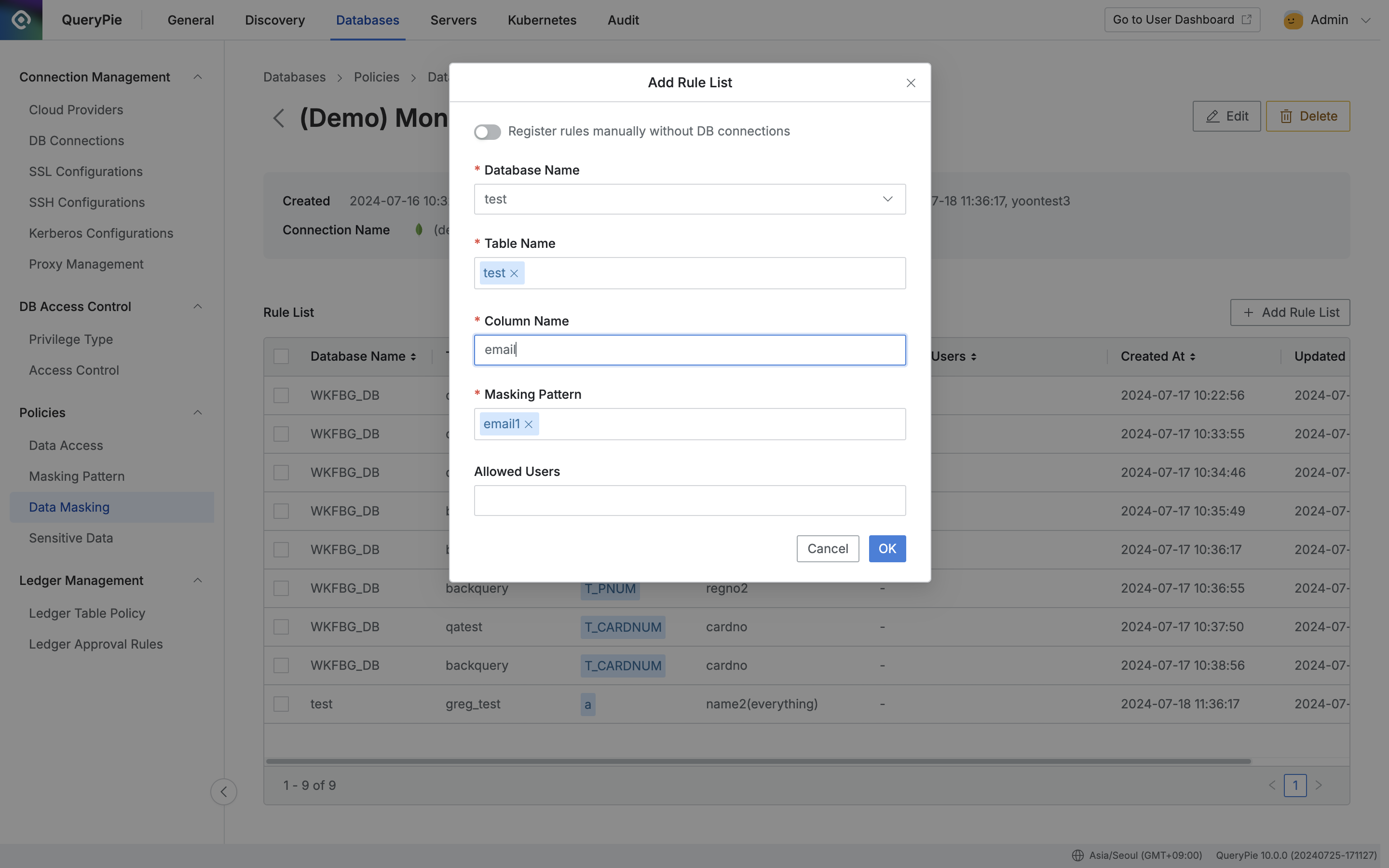Check the first WKFBG_DB row checkbox
Viewport: 1389px width, 868px height.
point(281,395)
